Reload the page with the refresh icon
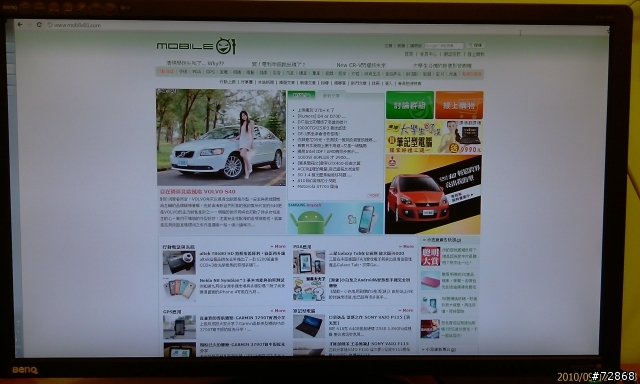This screenshot has width=640, height=384. coord(39,24)
